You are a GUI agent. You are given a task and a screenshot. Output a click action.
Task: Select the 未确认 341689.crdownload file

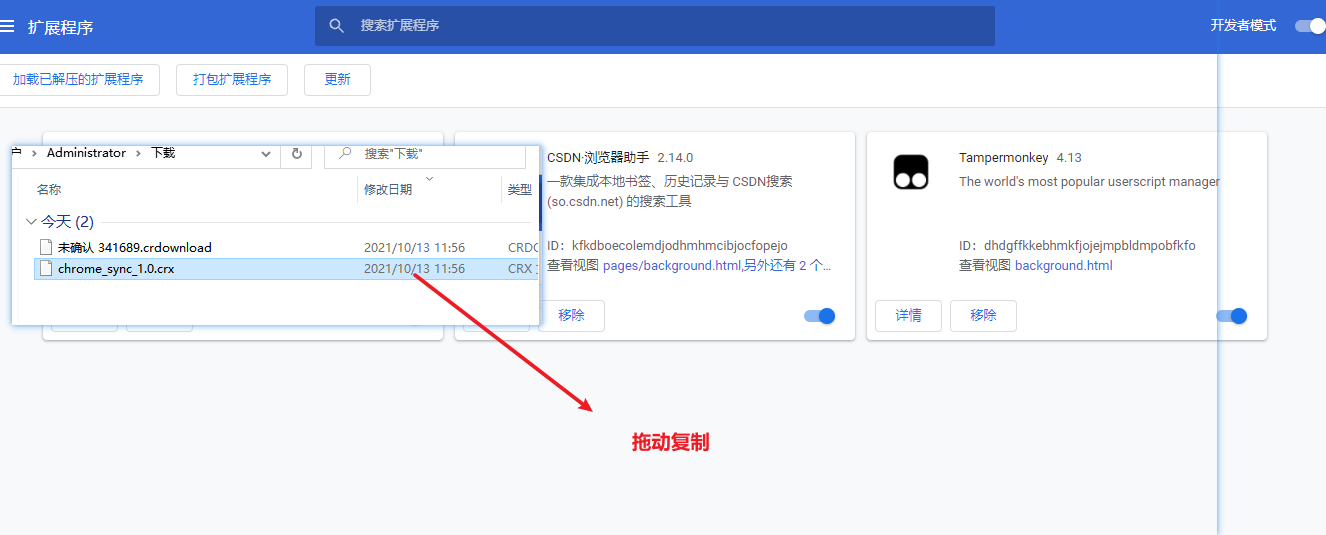[x=135, y=247]
